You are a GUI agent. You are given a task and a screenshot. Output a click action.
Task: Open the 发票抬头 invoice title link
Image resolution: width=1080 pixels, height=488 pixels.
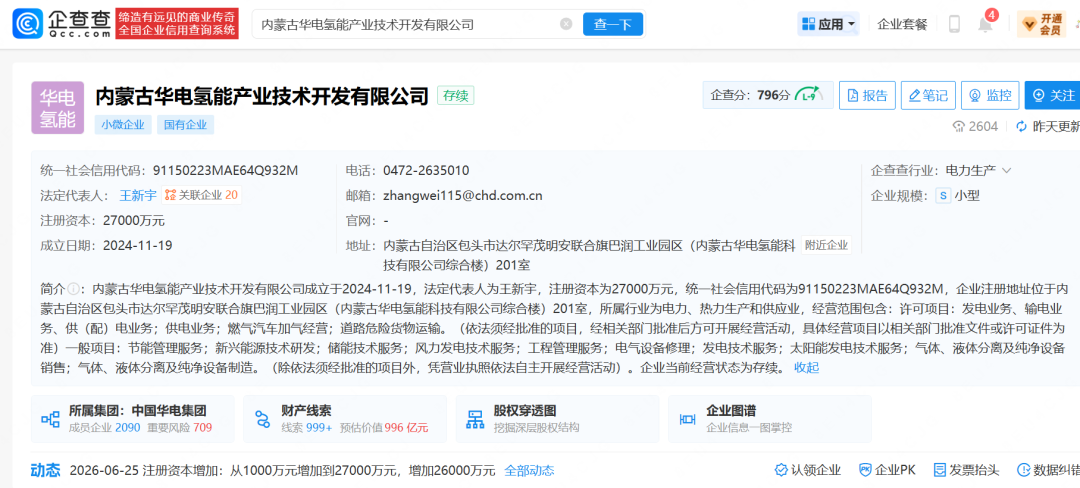click(966, 471)
